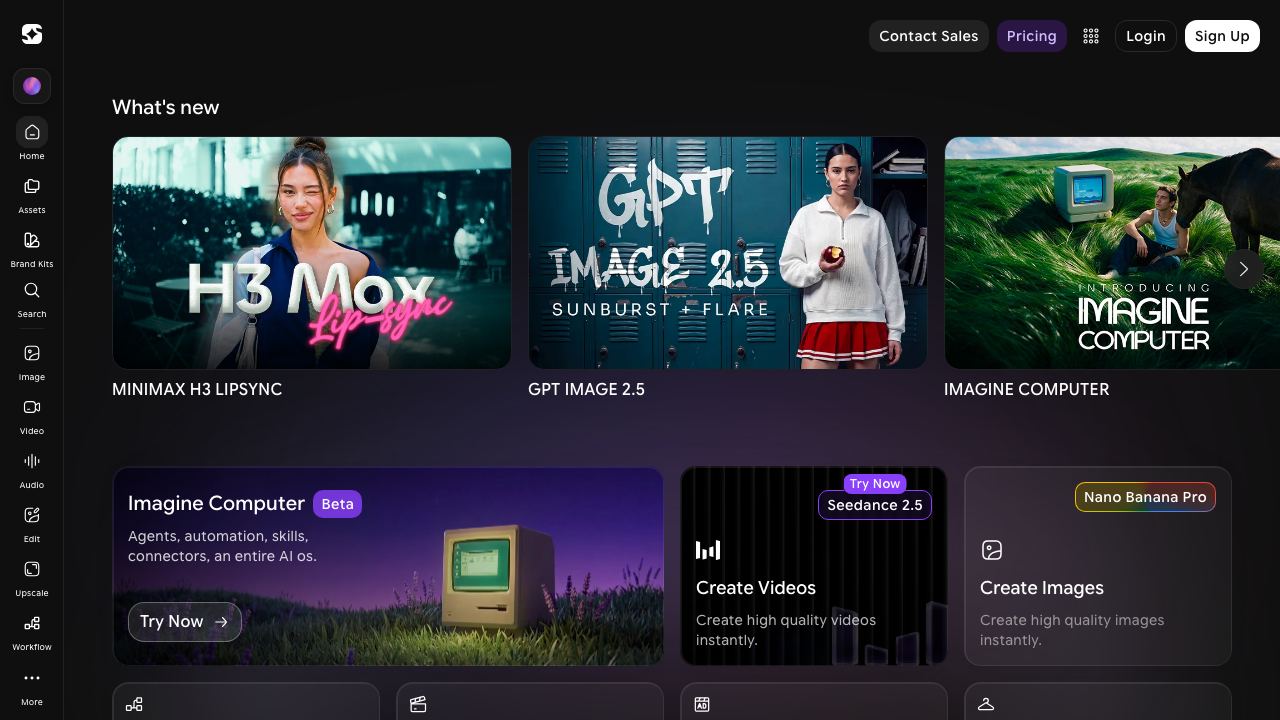Image resolution: width=1280 pixels, height=720 pixels.
Task: Click the Contact Sales button
Action: click(929, 36)
